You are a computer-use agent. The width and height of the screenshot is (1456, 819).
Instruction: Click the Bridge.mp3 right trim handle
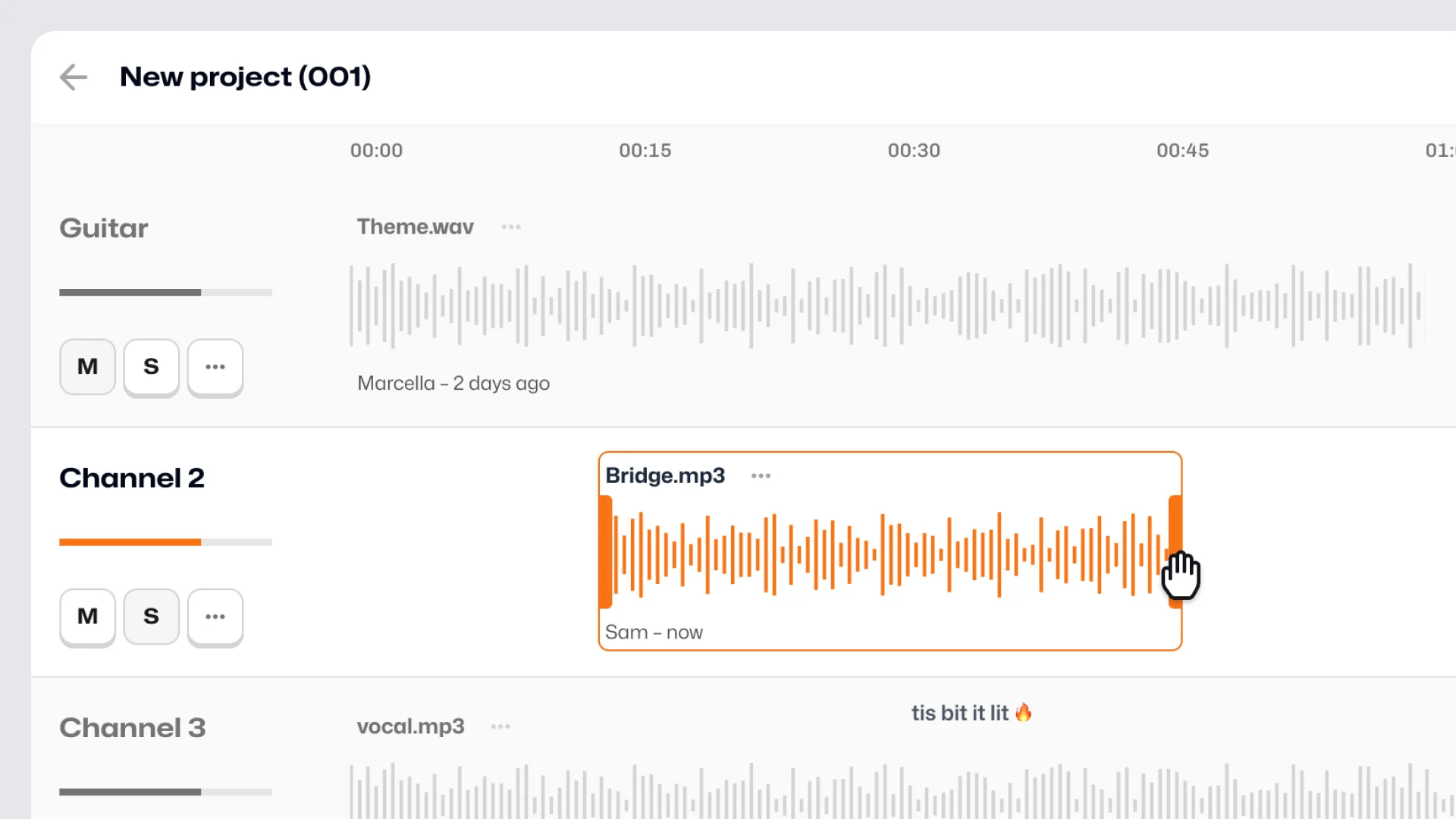[x=1175, y=523]
